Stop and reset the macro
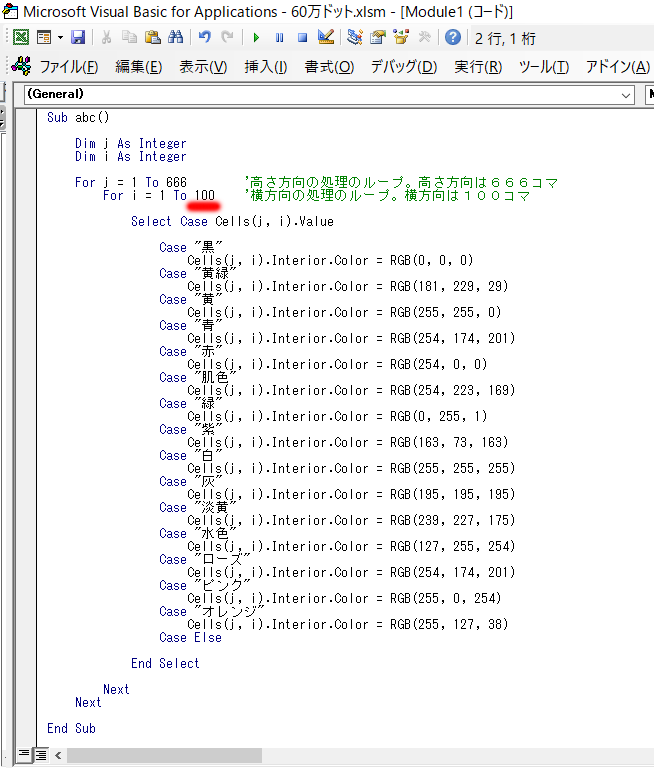Image resolution: width=654 pixels, height=768 pixels. point(303,38)
